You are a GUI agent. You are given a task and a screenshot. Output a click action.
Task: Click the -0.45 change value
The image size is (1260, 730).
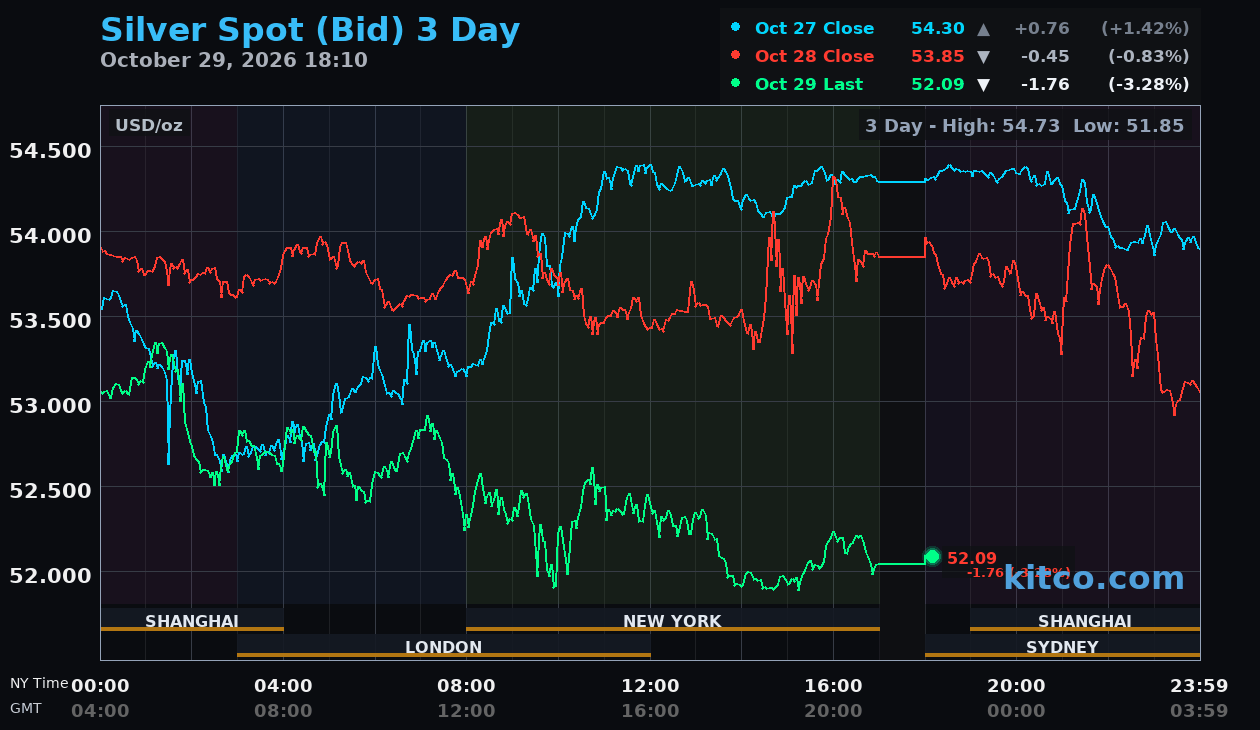[x=1044, y=56]
